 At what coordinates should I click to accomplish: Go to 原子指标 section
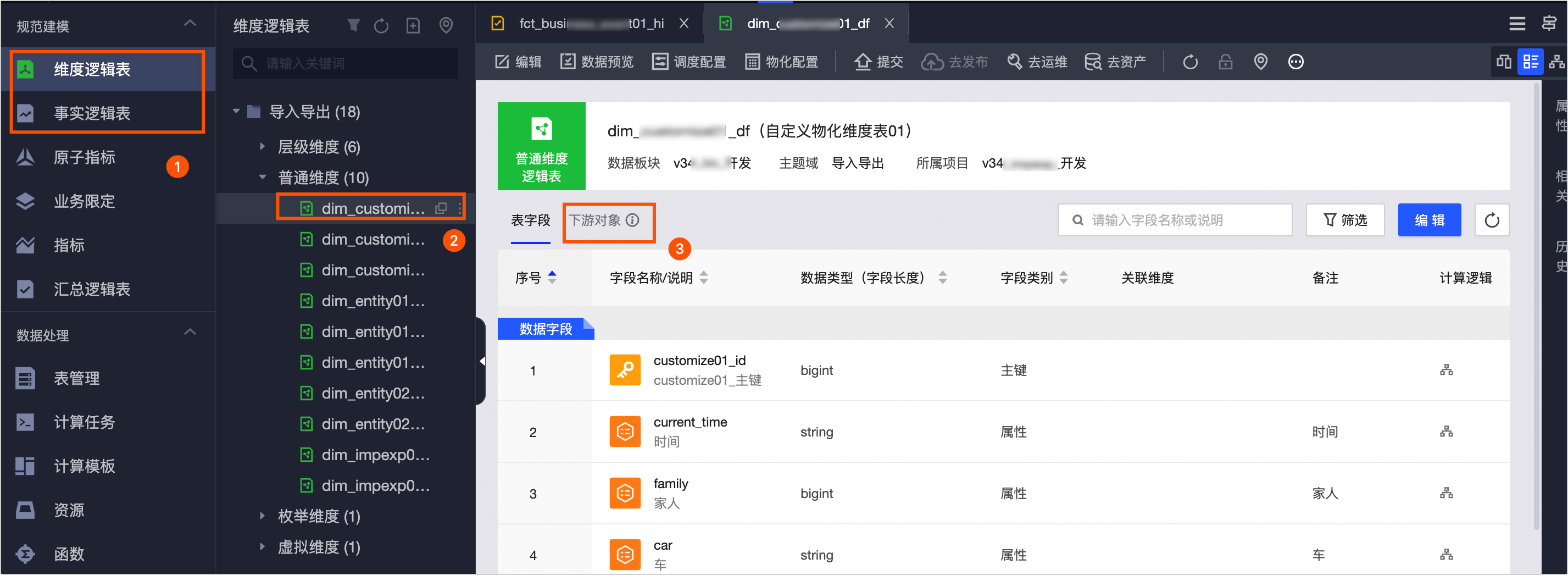pos(84,157)
